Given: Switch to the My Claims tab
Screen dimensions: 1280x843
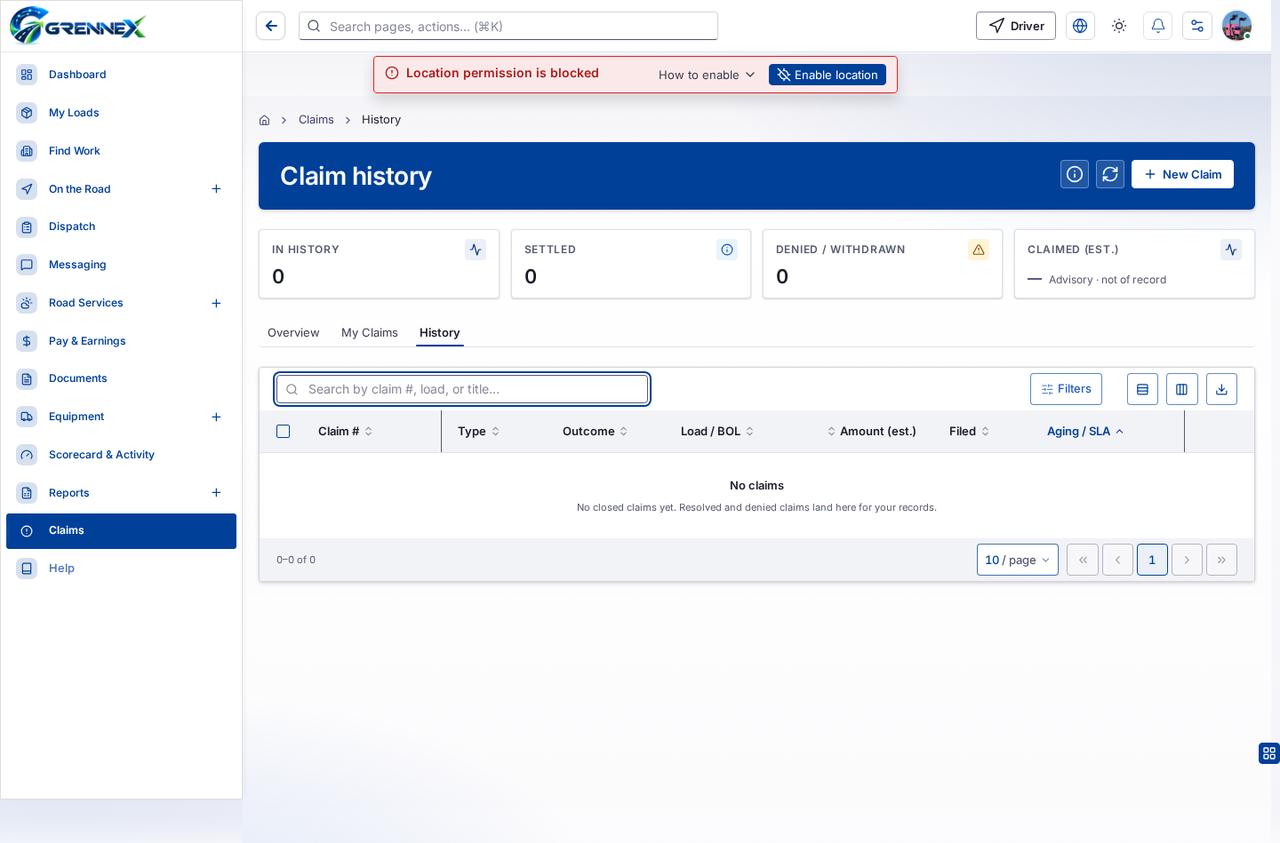Looking at the screenshot, I should tap(369, 332).
